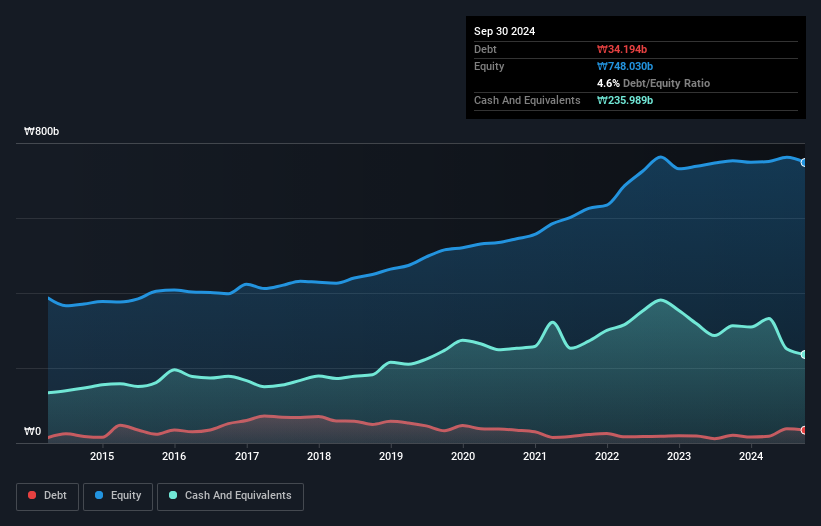The height and width of the screenshot is (526, 821).
Task: Click the Cash And Equivalents end marker
Action: click(804, 354)
